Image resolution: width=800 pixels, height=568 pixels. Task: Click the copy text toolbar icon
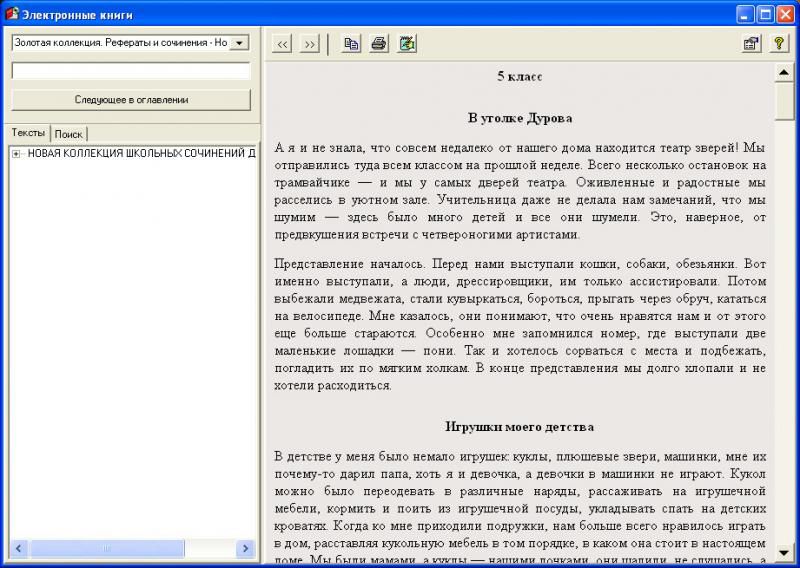[351, 44]
